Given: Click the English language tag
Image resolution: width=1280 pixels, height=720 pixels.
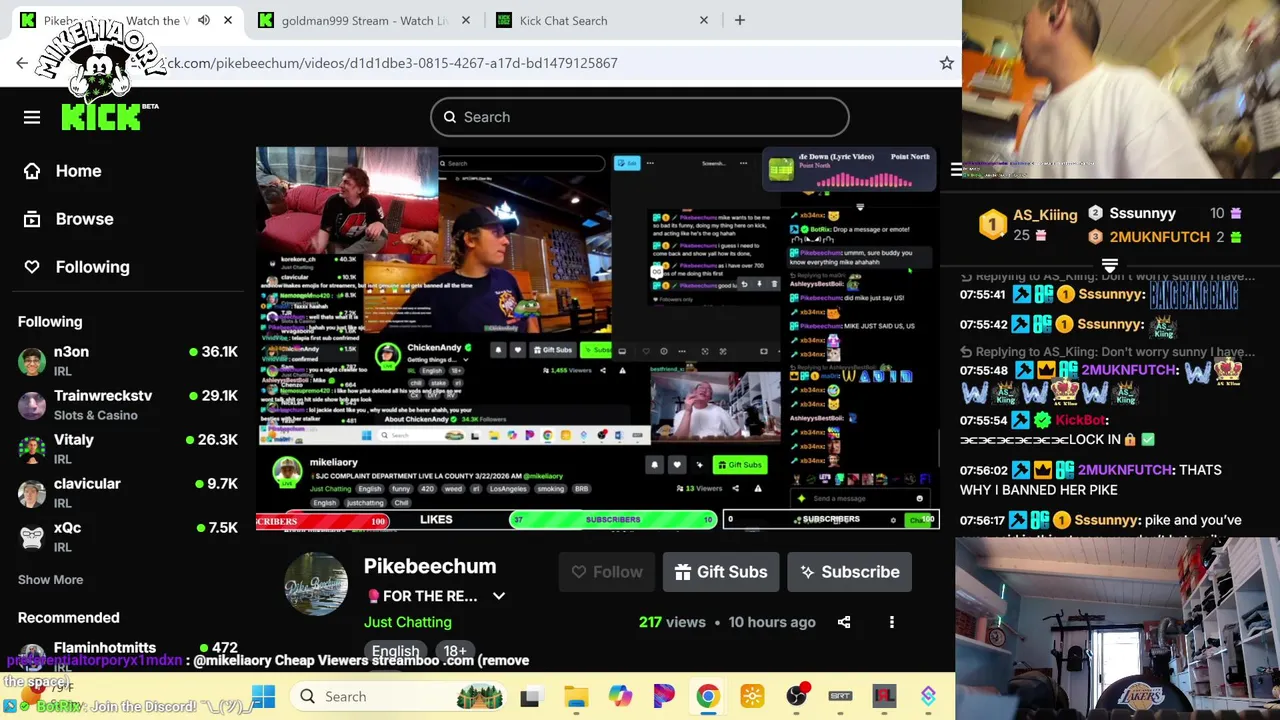Looking at the screenshot, I should click(395, 651).
